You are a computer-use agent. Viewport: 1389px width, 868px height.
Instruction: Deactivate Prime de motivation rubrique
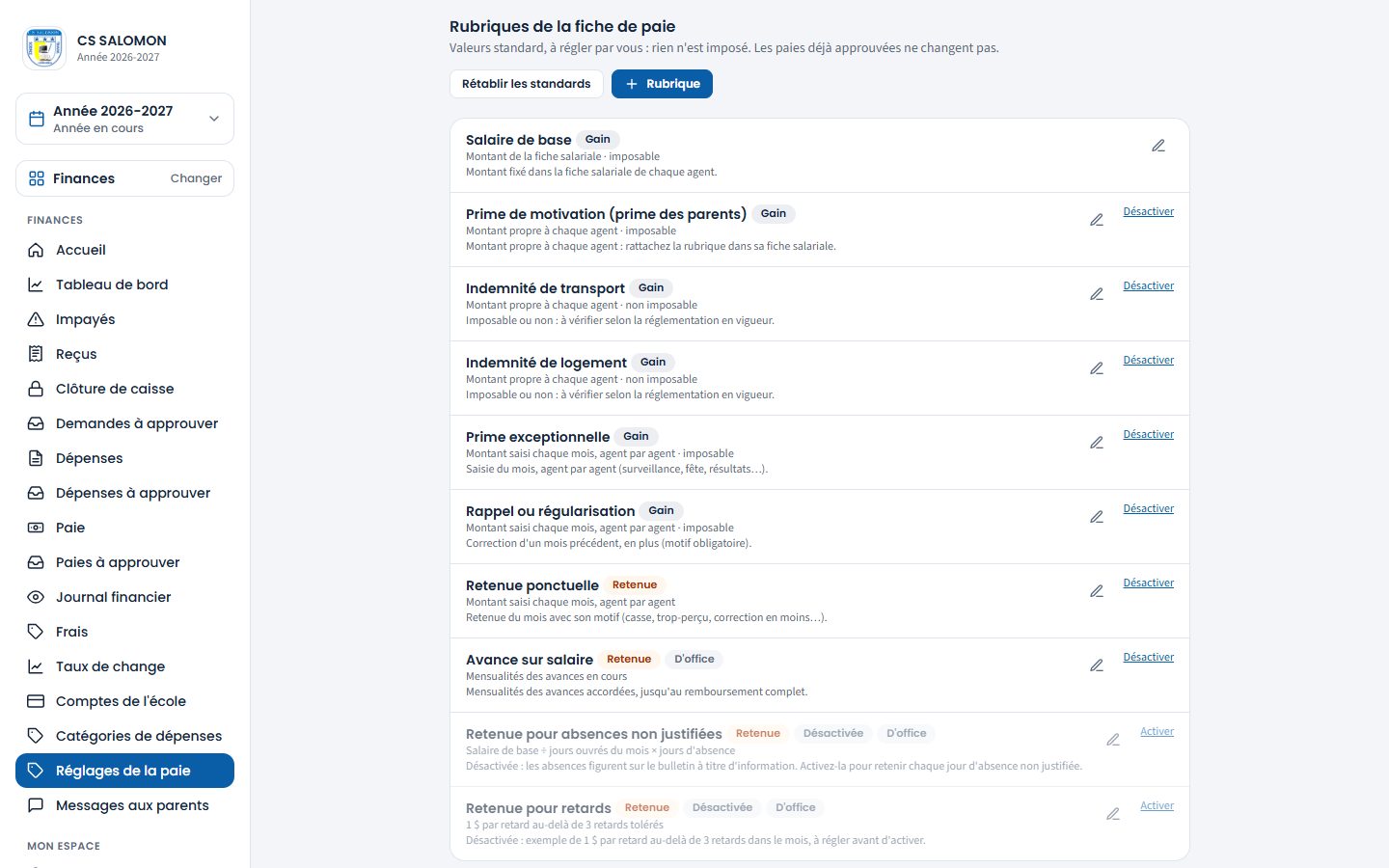[1148, 211]
